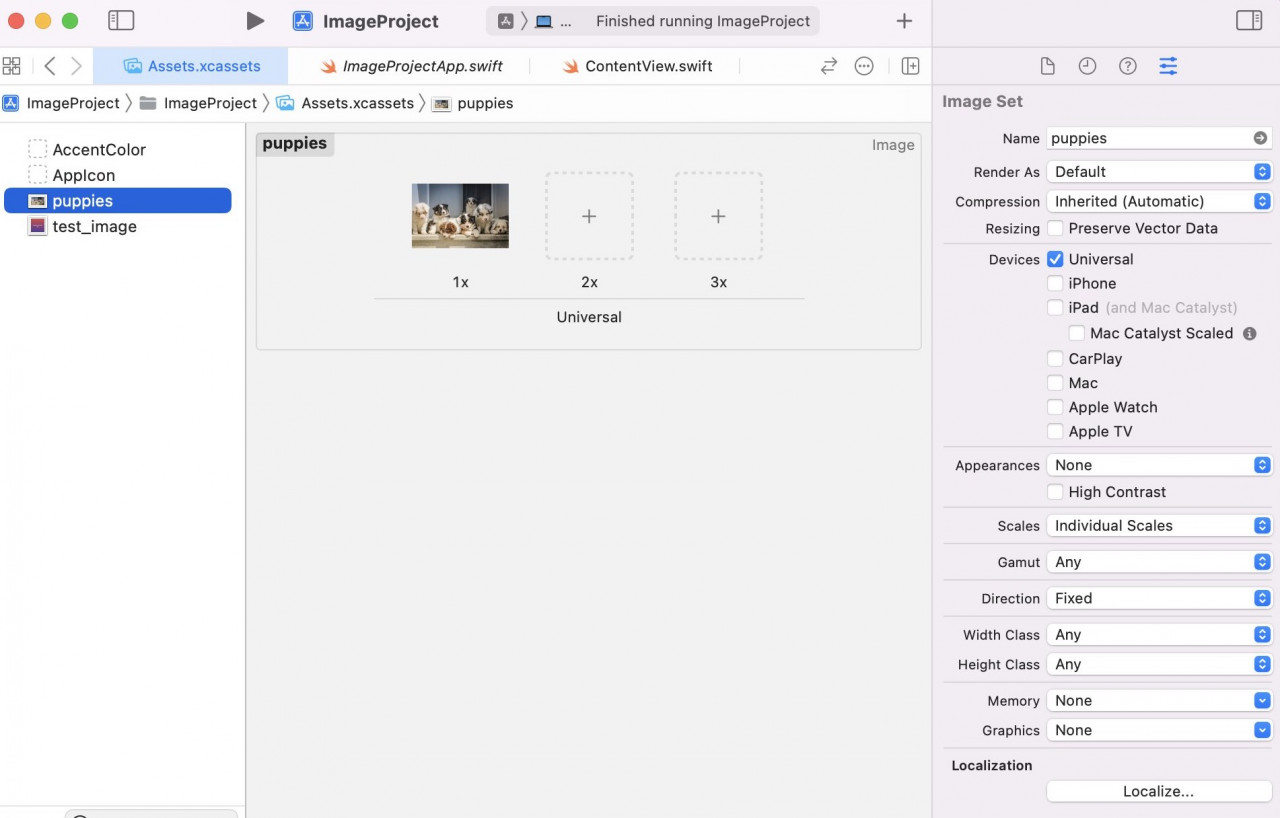This screenshot has width=1280, height=818.
Task: Open the Quick Help inspector
Action: (1127, 65)
